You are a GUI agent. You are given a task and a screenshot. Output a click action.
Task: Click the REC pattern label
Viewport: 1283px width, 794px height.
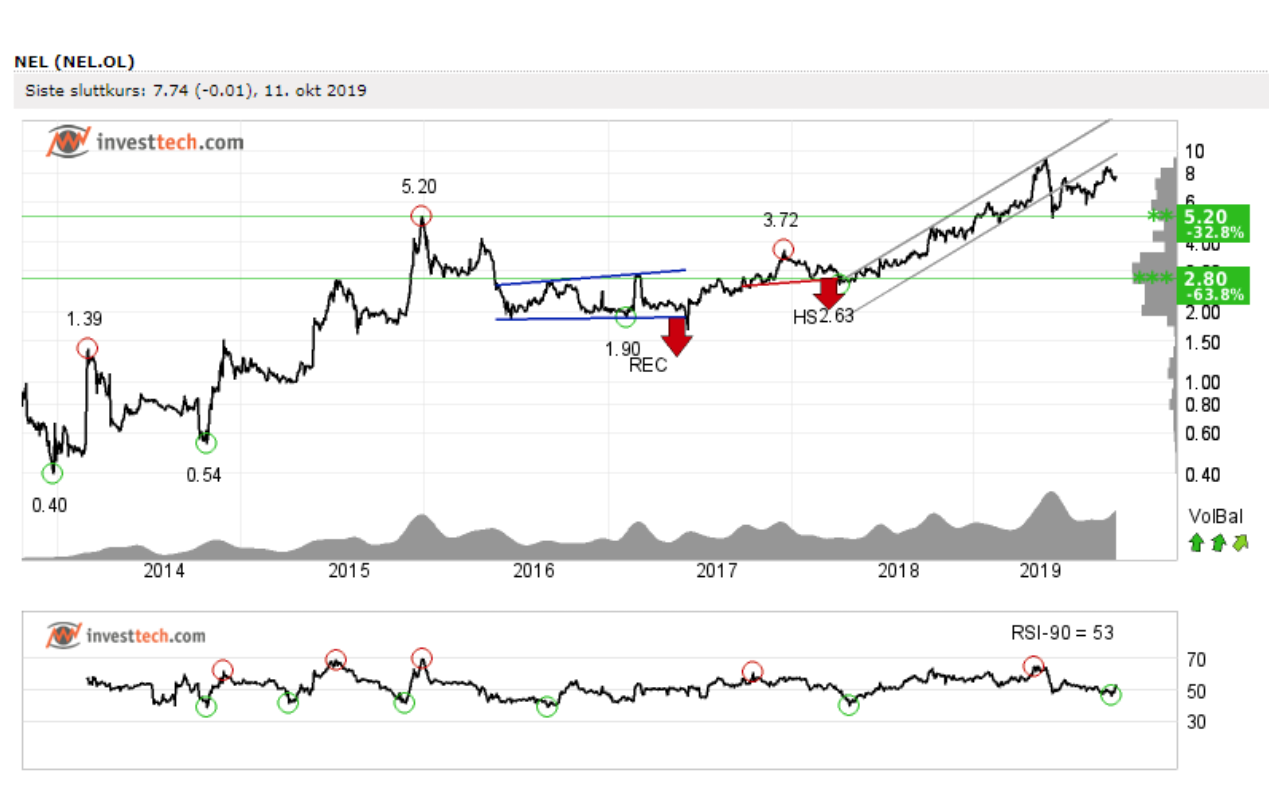point(648,366)
